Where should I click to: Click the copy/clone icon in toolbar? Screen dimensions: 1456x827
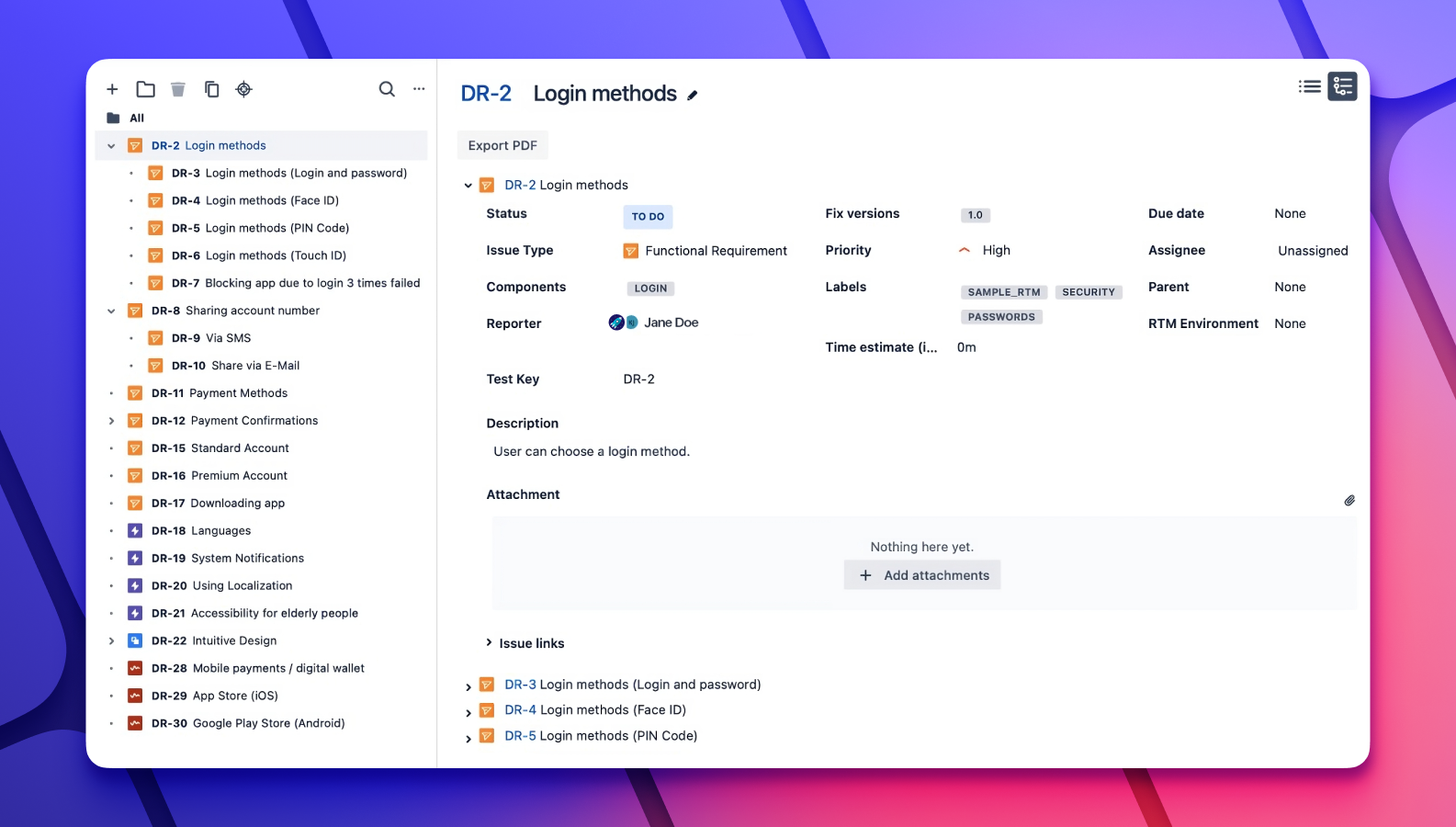(211, 89)
